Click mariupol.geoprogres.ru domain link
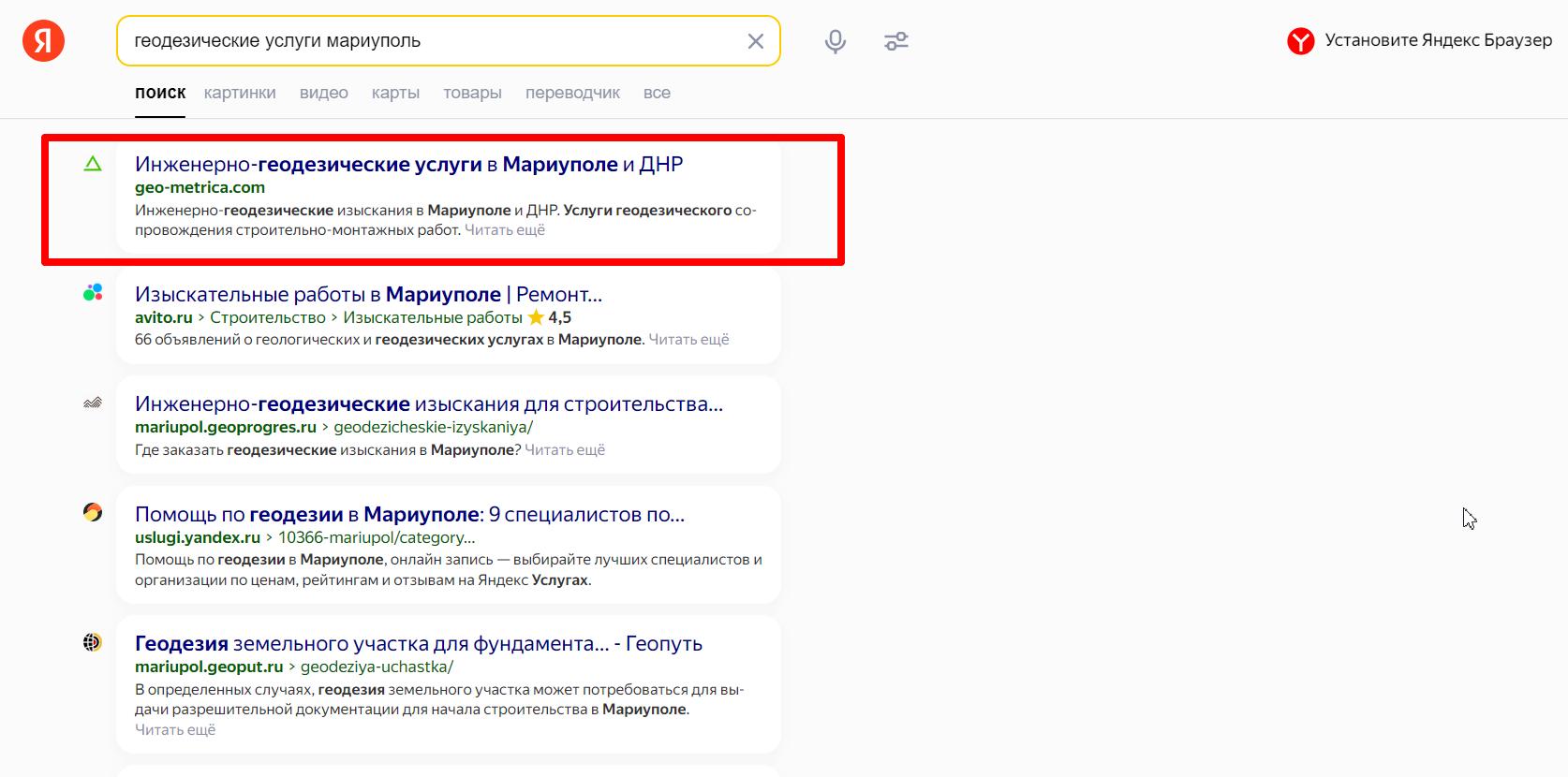 [226, 427]
